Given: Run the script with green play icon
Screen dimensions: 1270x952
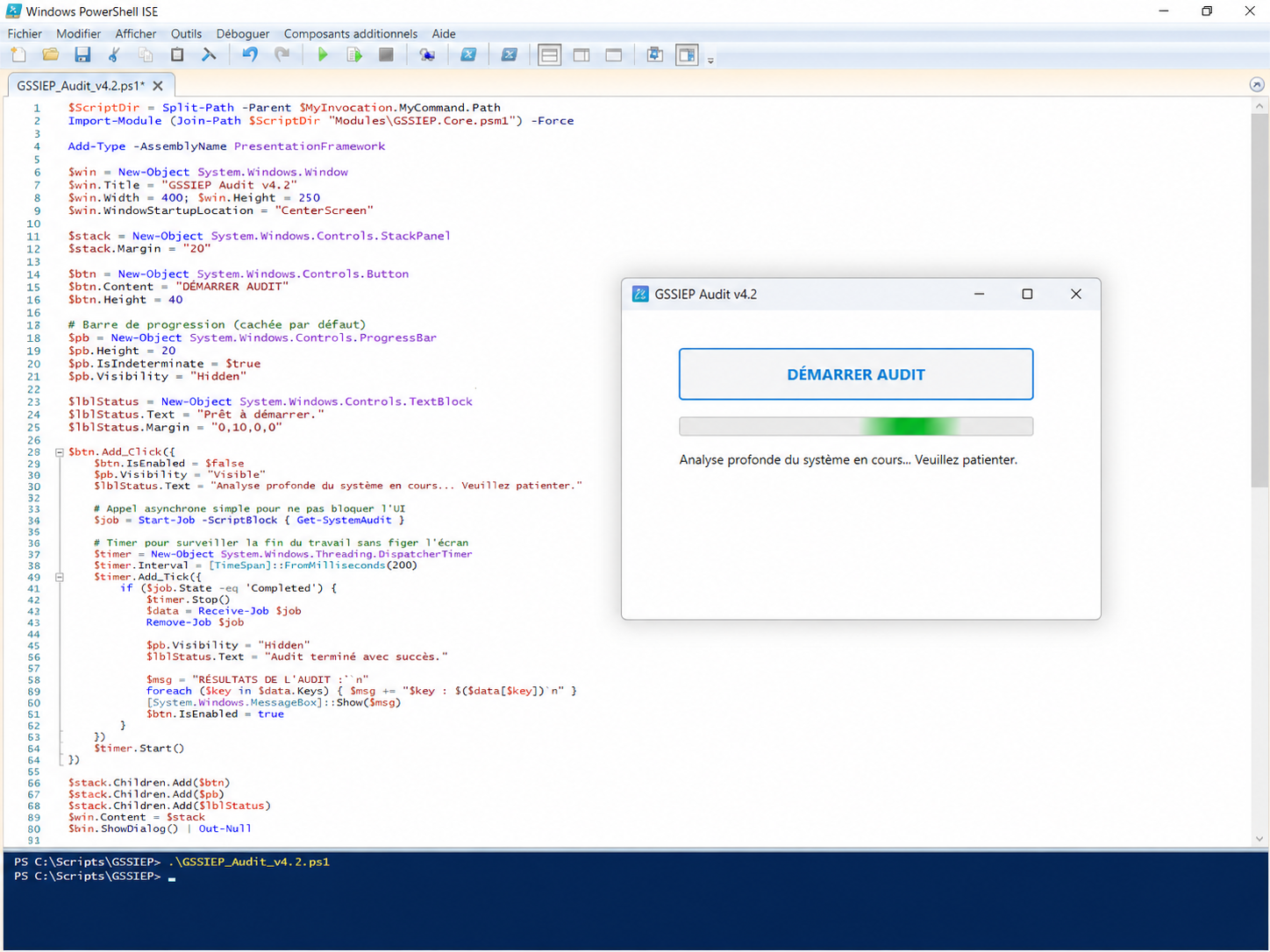Looking at the screenshot, I should point(323,55).
